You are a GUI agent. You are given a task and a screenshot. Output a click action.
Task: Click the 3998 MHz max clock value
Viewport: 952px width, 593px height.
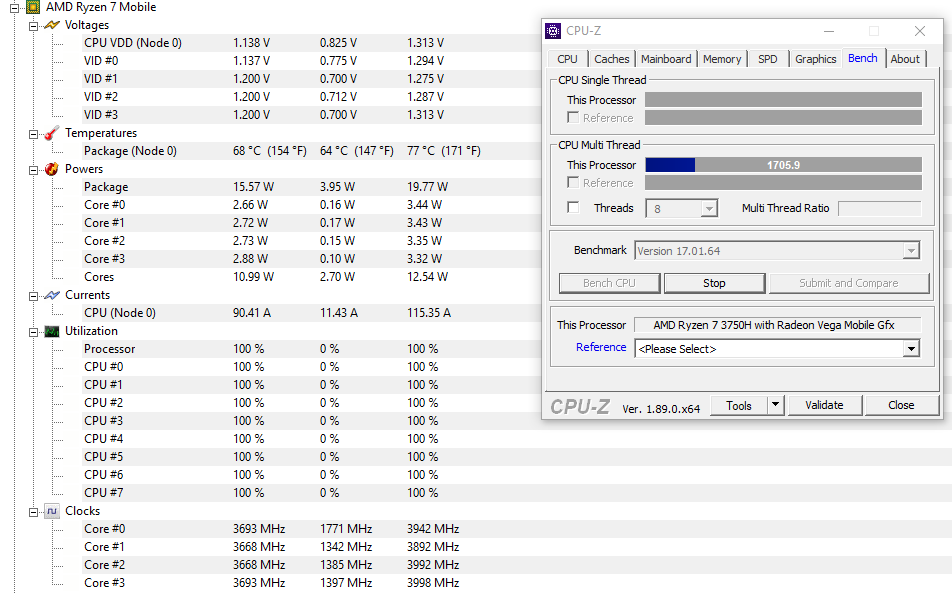[x=433, y=583]
